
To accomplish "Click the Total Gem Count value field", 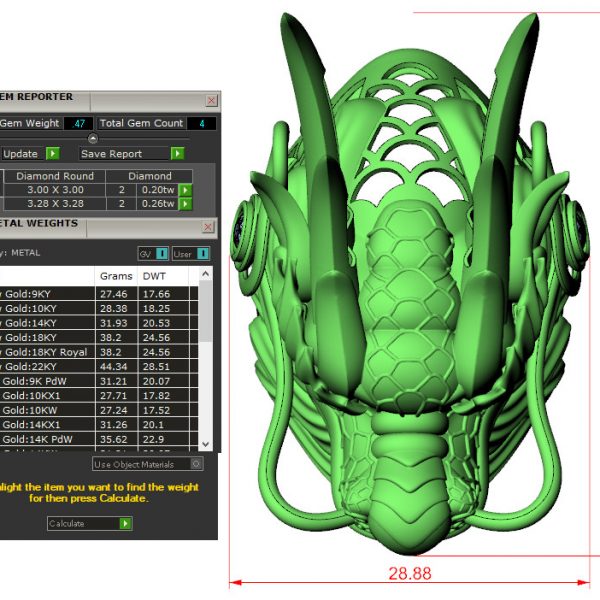I will click(201, 123).
